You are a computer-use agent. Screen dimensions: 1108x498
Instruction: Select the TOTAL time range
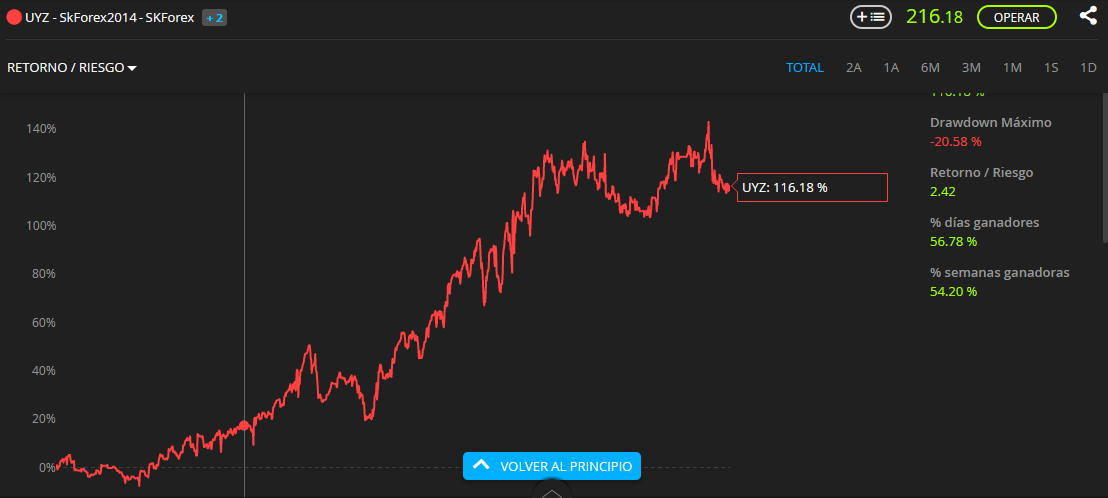coord(804,68)
